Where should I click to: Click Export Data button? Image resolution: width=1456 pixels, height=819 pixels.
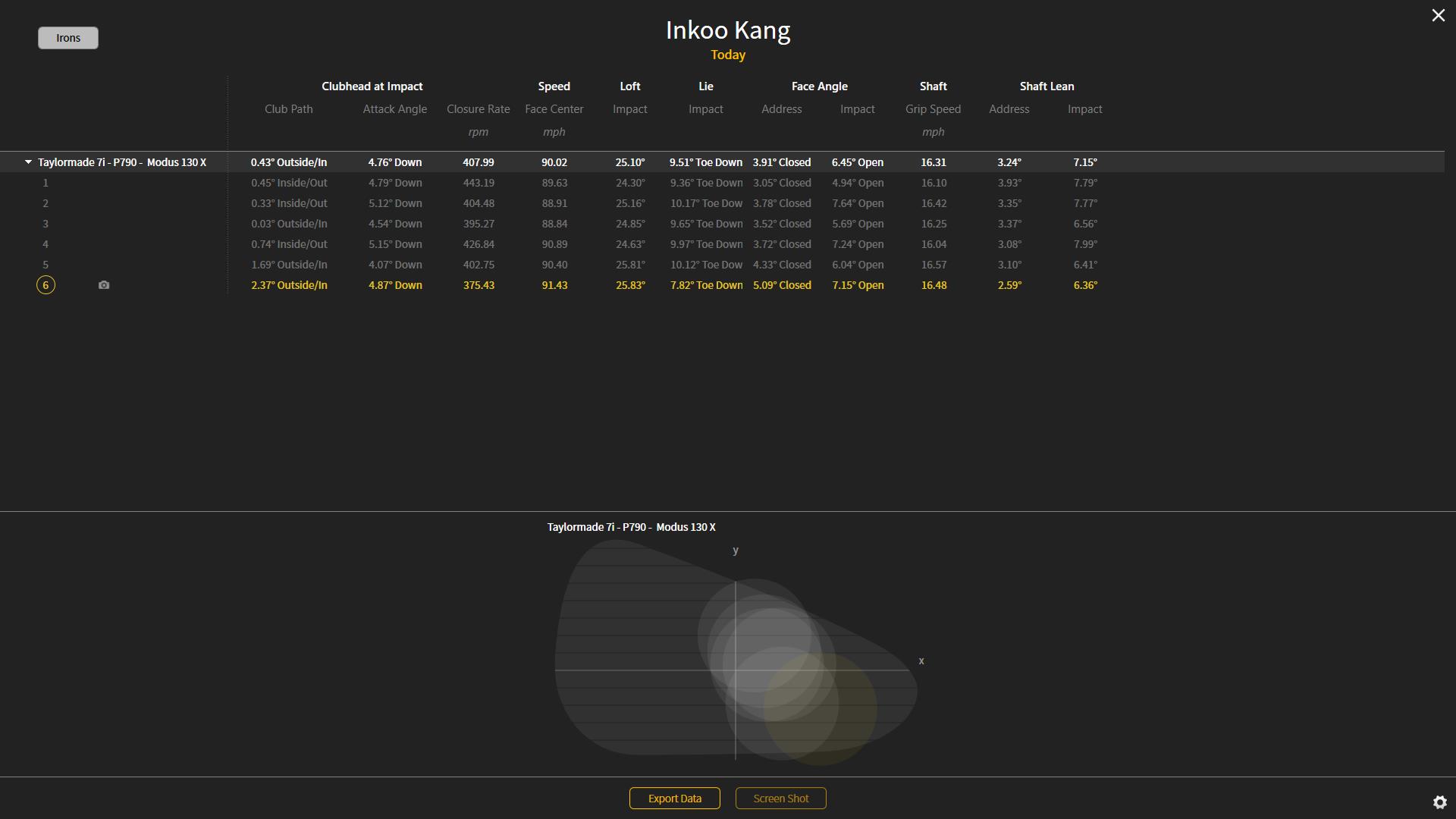(x=675, y=799)
